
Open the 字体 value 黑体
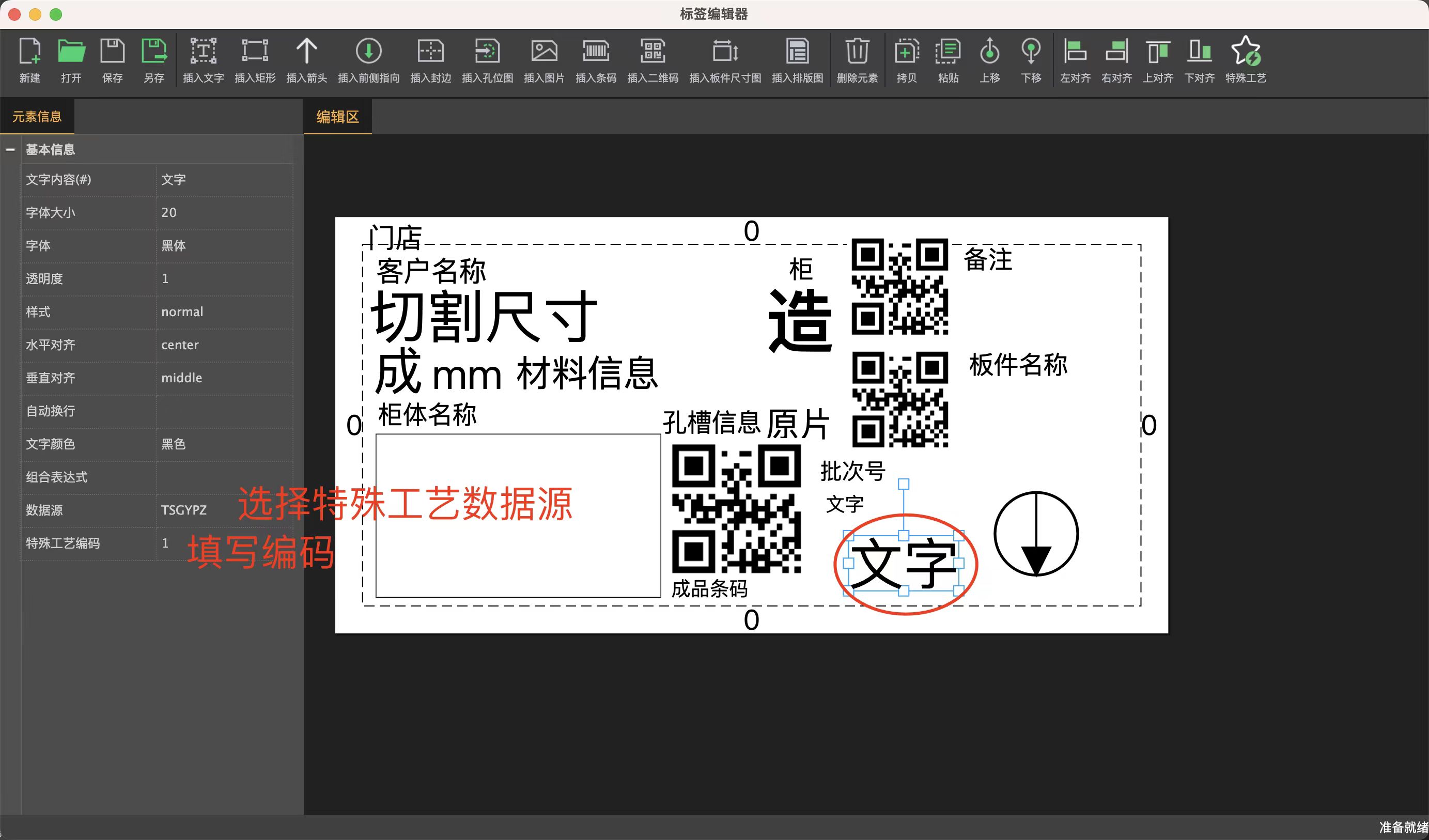tap(225, 245)
